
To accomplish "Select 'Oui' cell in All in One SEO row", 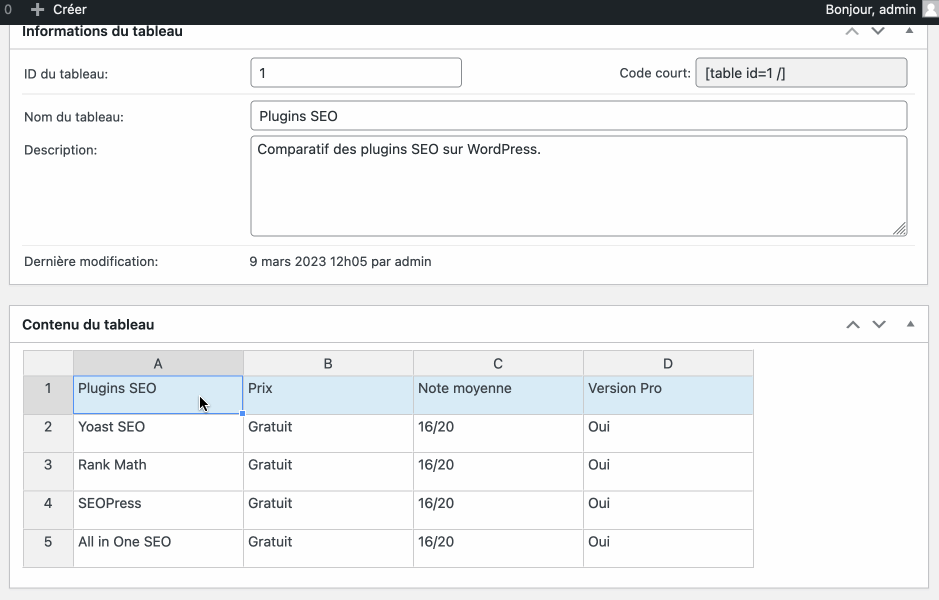I will (668, 548).
